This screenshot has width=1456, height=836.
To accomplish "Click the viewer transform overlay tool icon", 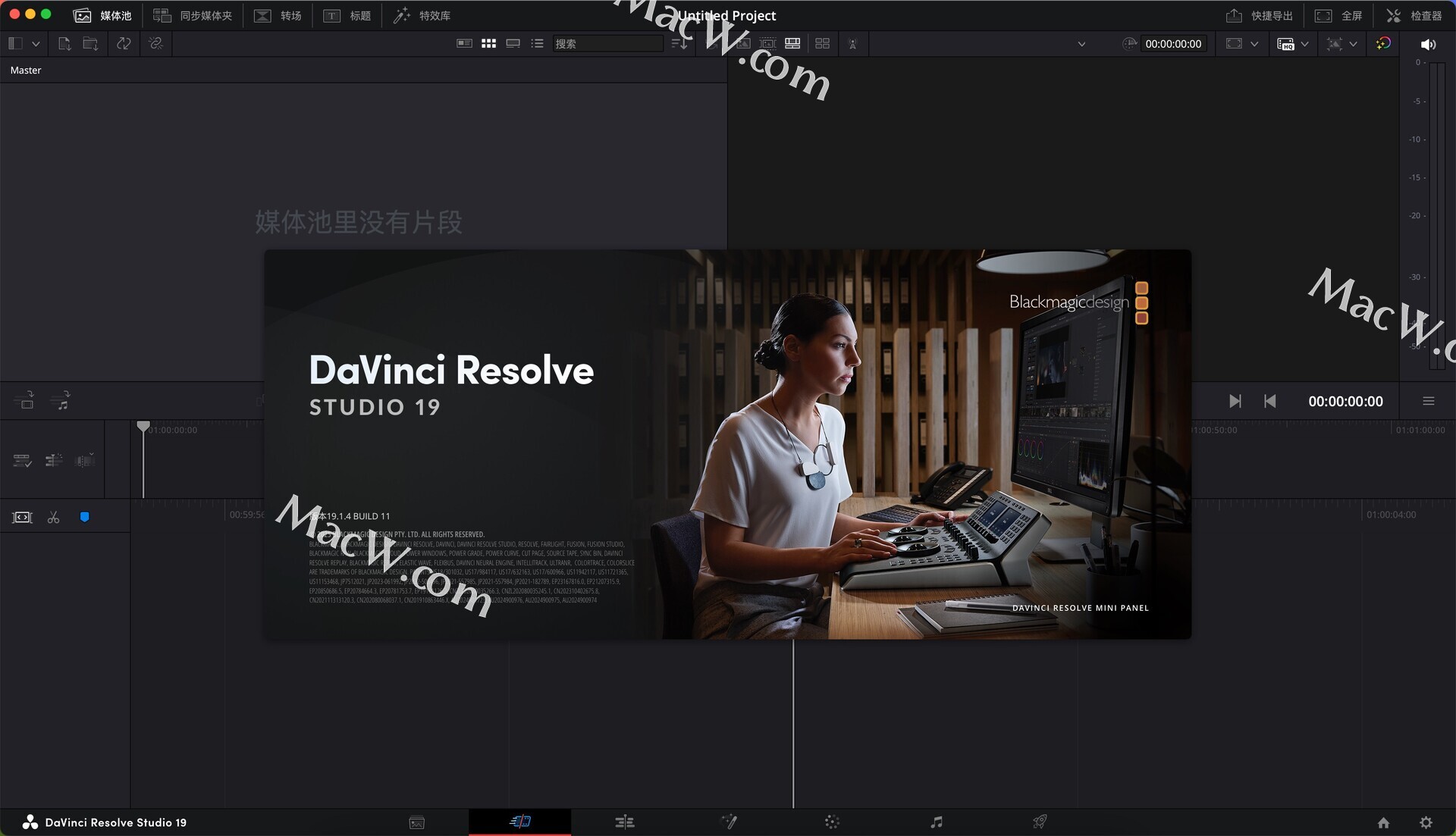I will pyautogui.click(x=1334, y=44).
